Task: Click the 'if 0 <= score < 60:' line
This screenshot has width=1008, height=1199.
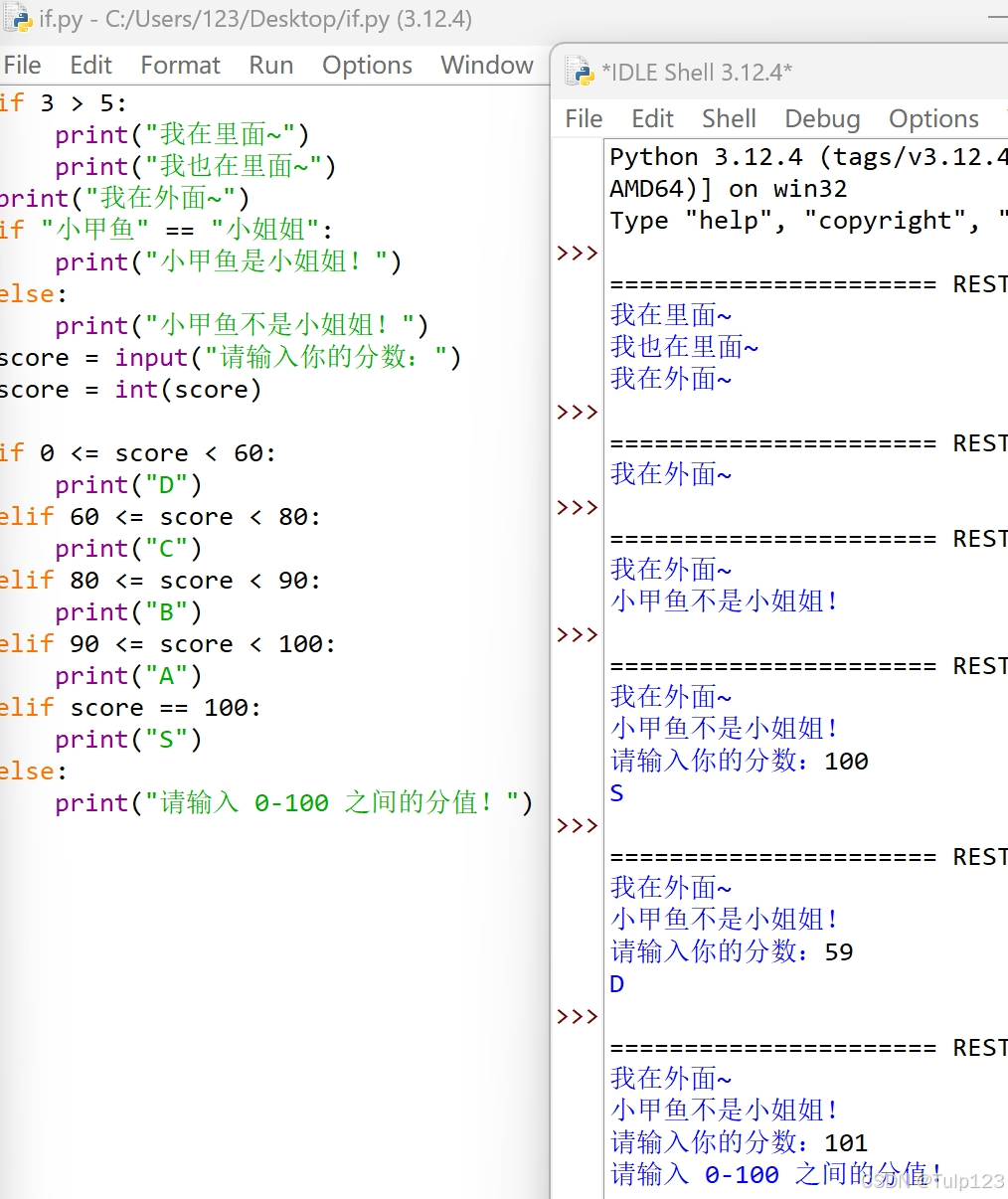Action: point(138,453)
